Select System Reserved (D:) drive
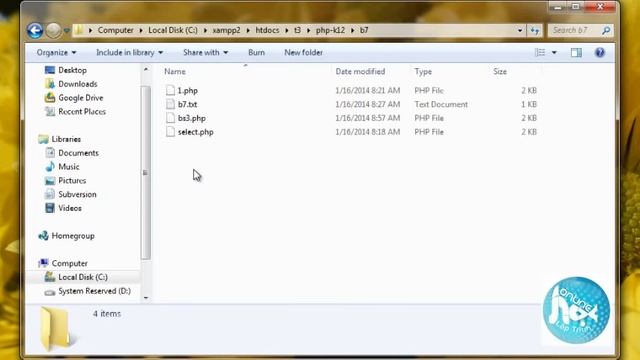 pyautogui.click(x=94, y=291)
